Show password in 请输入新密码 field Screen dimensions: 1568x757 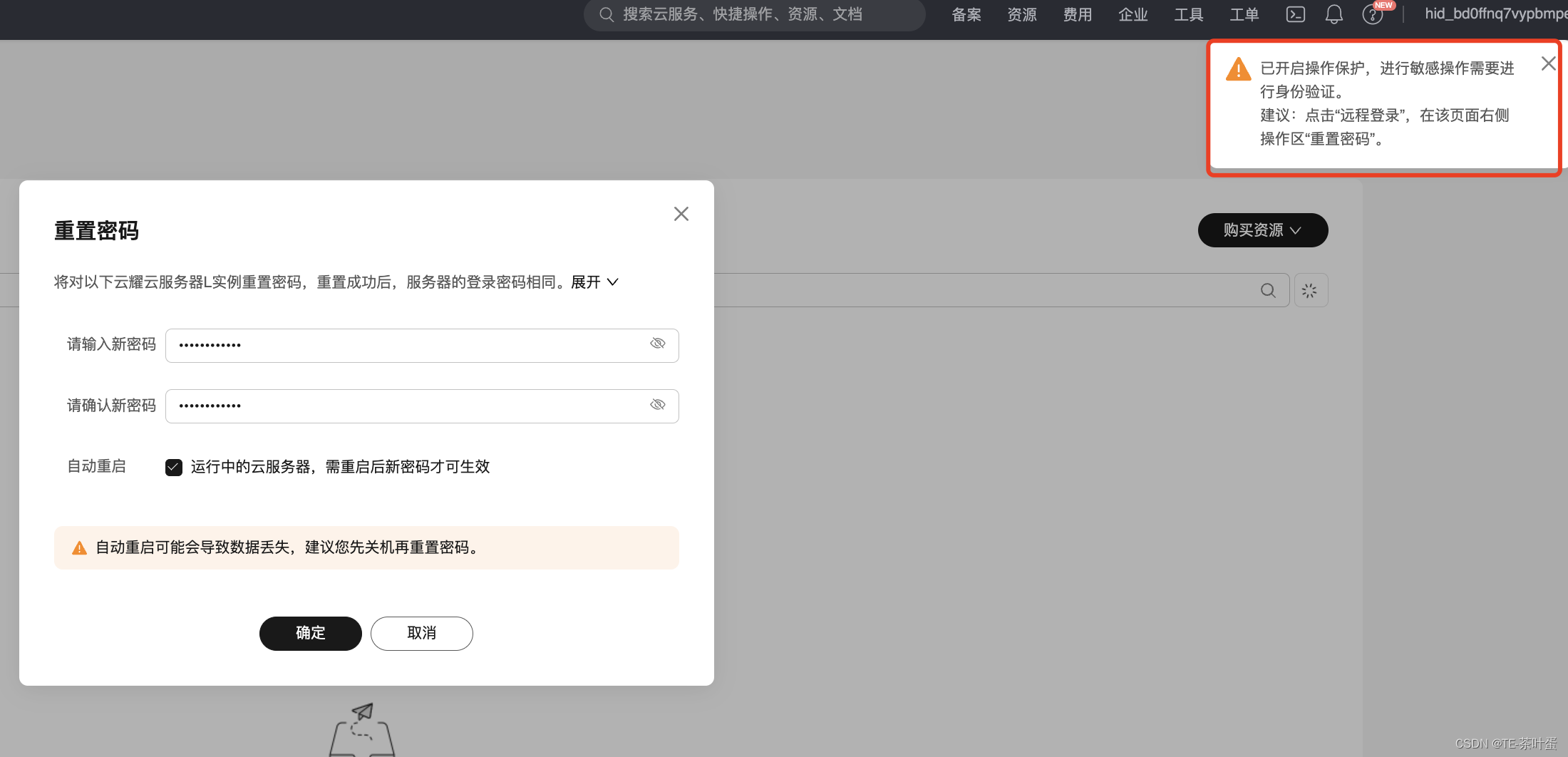[657, 344]
